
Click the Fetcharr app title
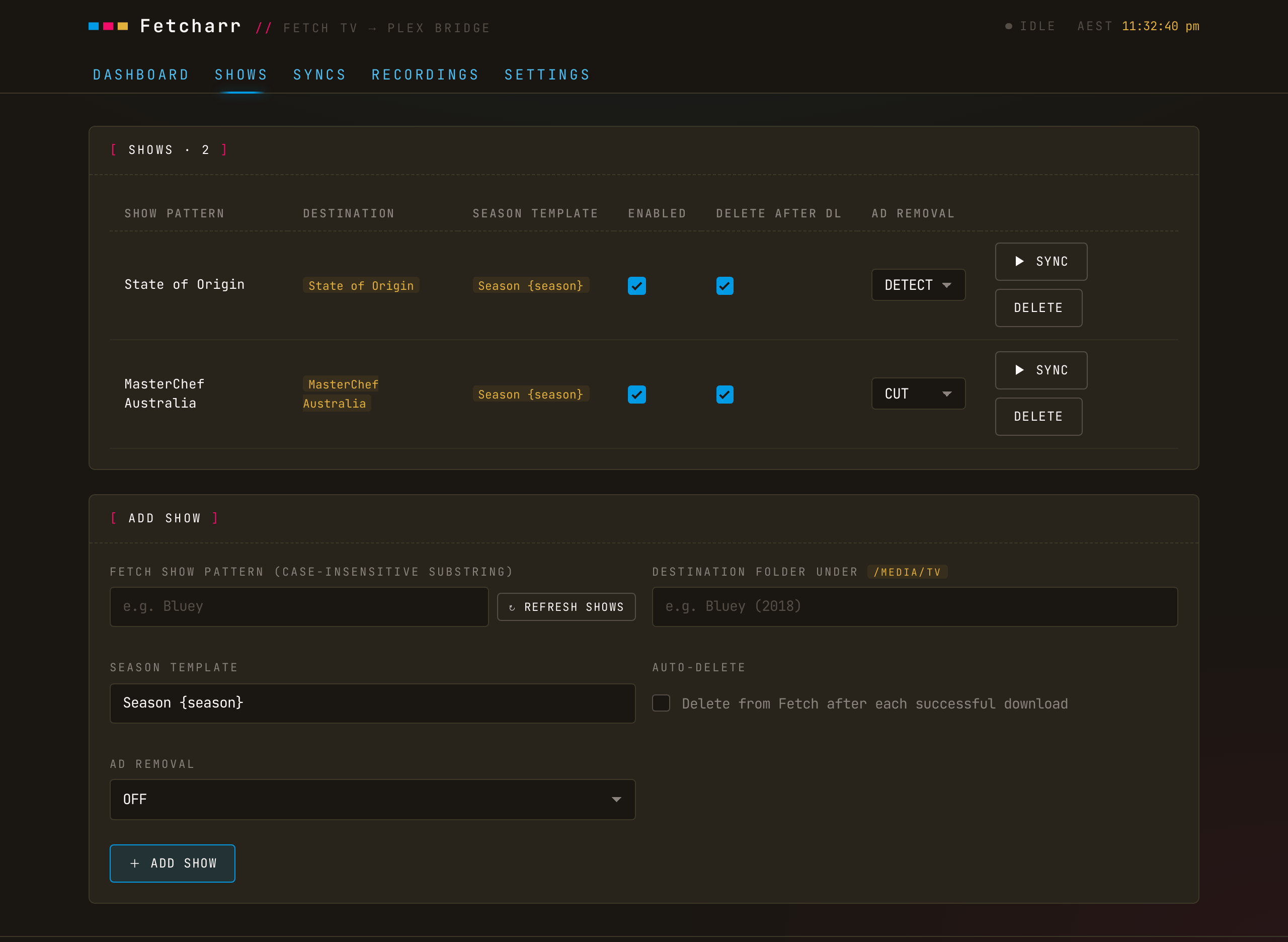coord(191,26)
